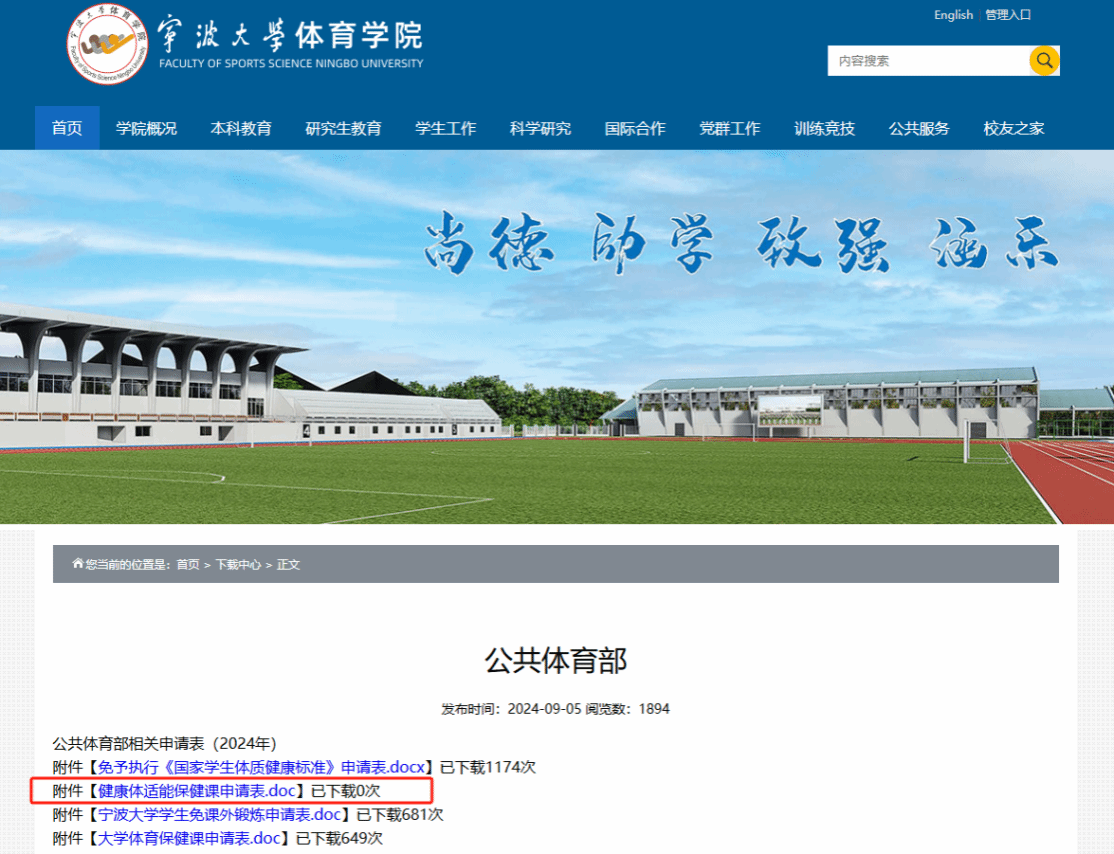Go to the 首页 navigation tab
Screen dimensions: 1114x854
pyautogui.click(x=67, y=128)
